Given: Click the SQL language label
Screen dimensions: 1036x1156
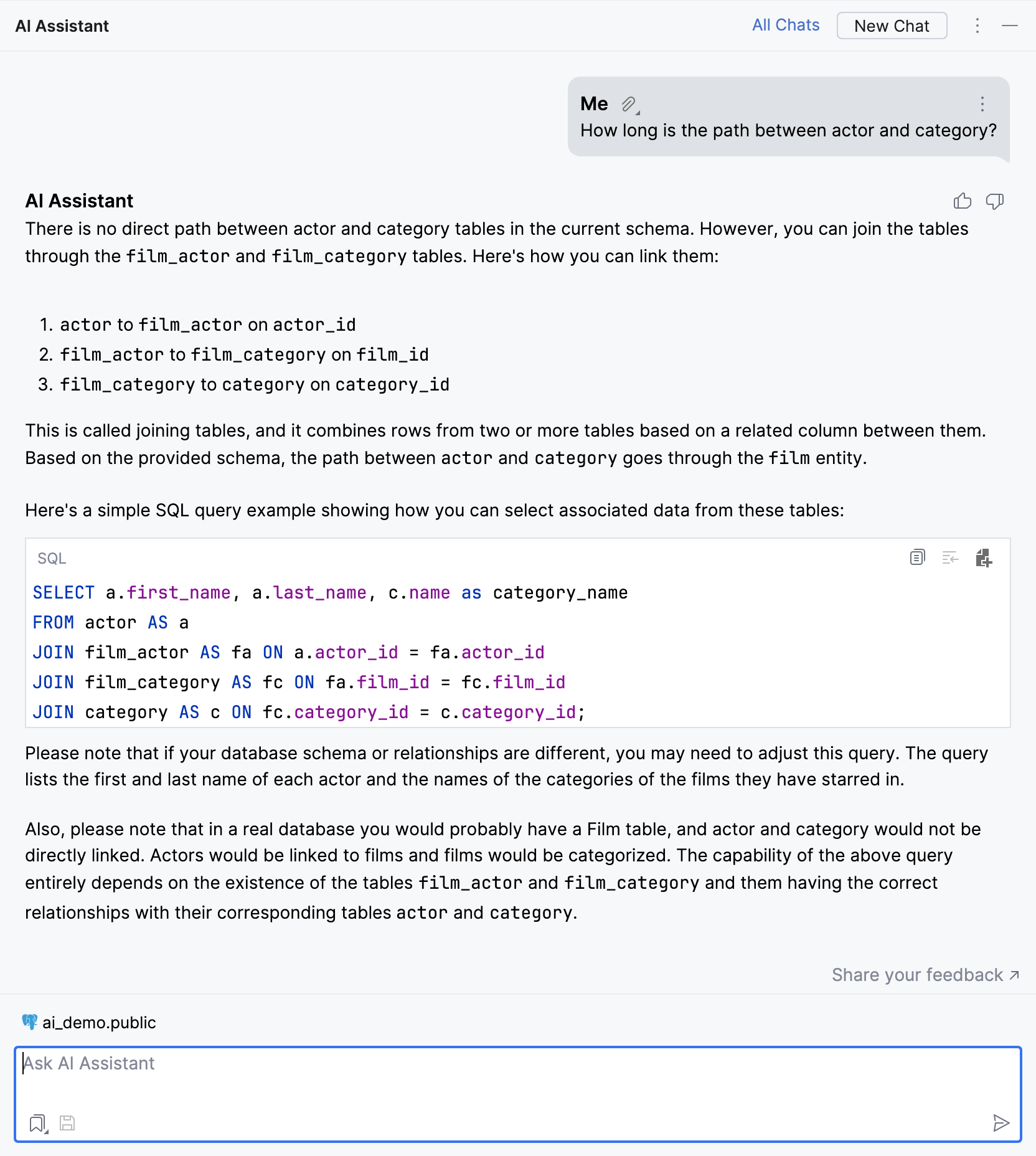Looking at the screenshot, I should [52, 559].
